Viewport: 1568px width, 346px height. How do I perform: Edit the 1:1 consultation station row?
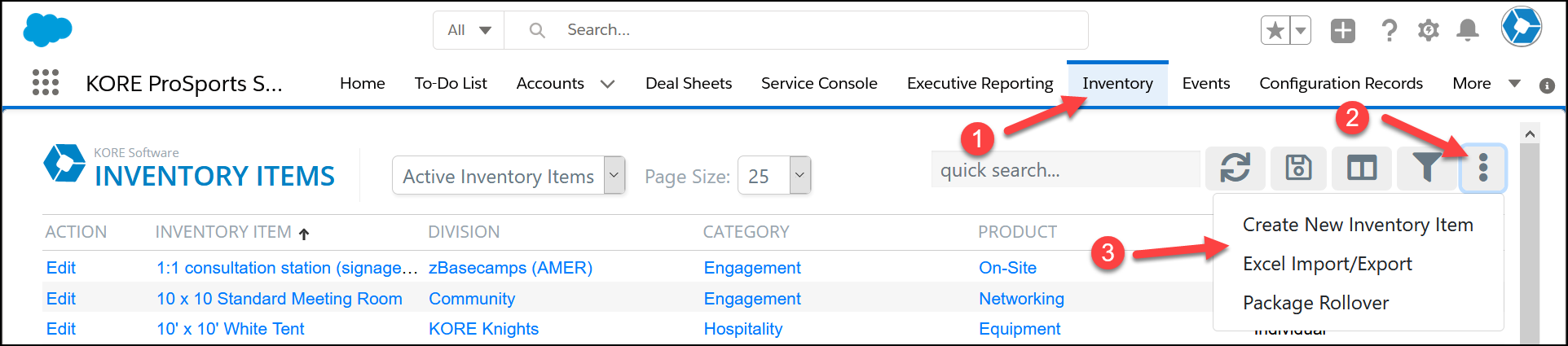click(61, 268)
